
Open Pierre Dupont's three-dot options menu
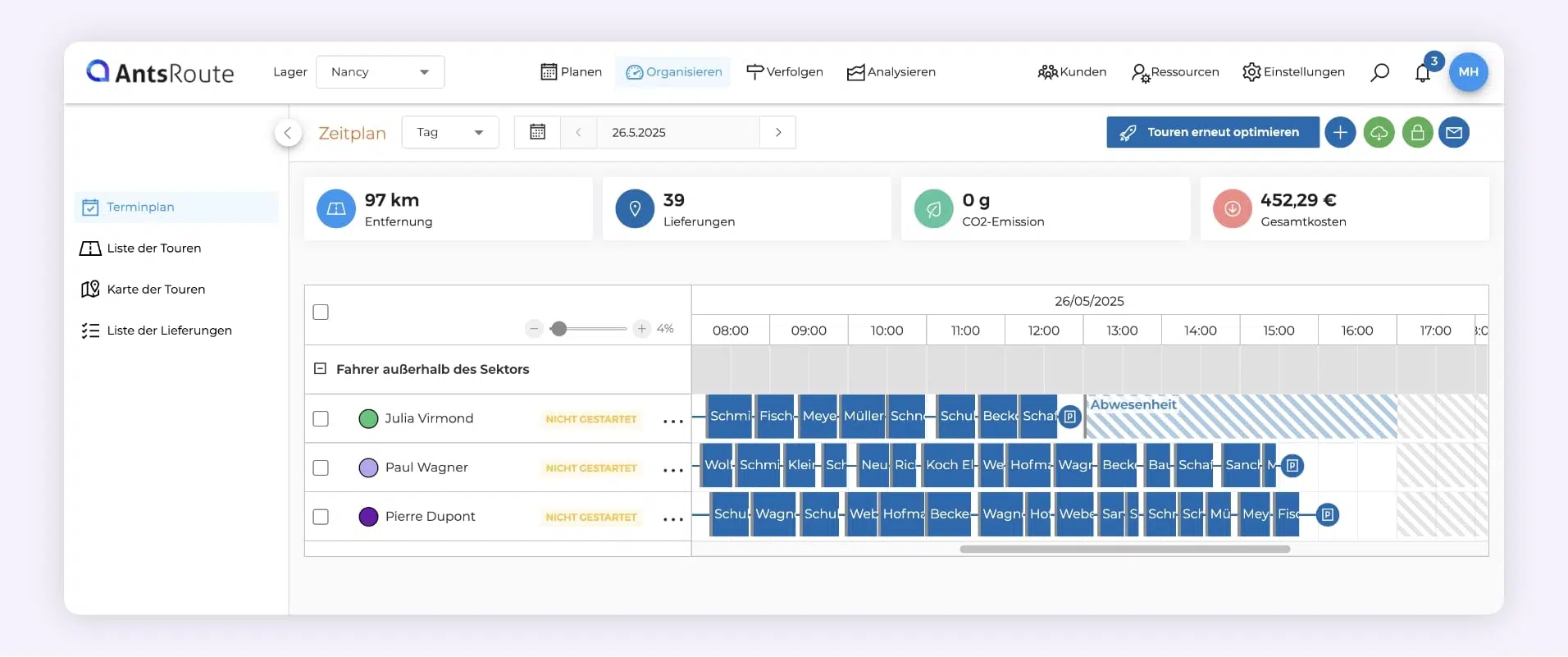coord(672,518)
